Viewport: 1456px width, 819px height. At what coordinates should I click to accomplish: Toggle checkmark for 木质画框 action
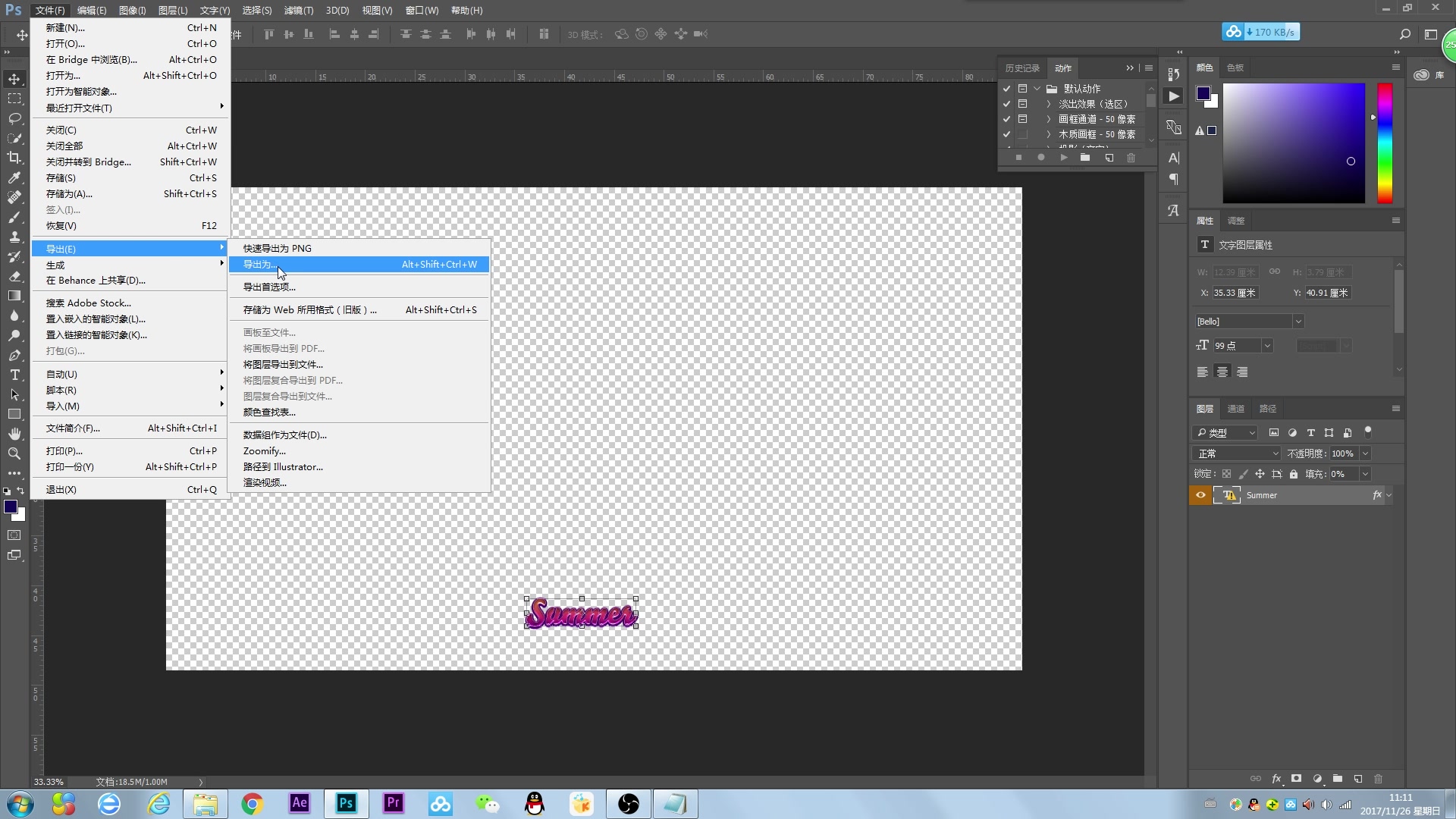pyautogui.click(x=1006, y=134)
